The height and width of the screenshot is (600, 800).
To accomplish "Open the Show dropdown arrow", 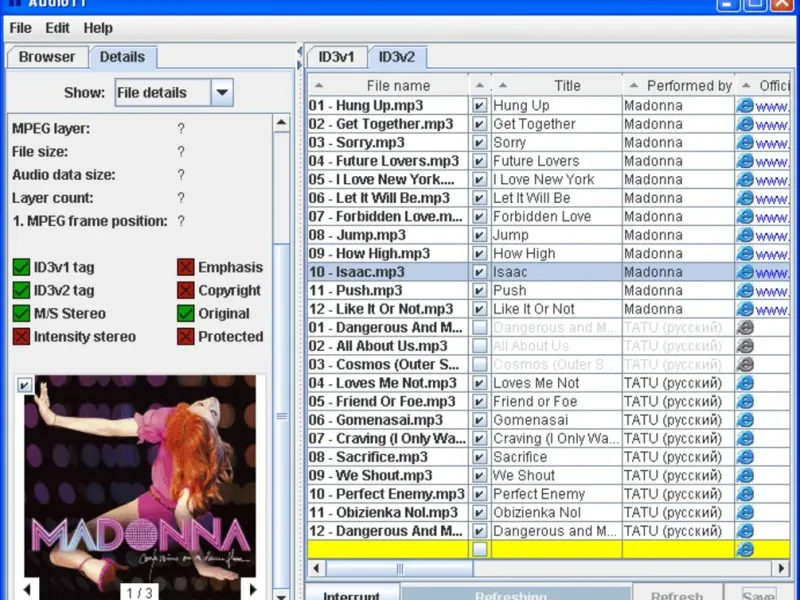I will pyautogui.click(x=222, y=92).
